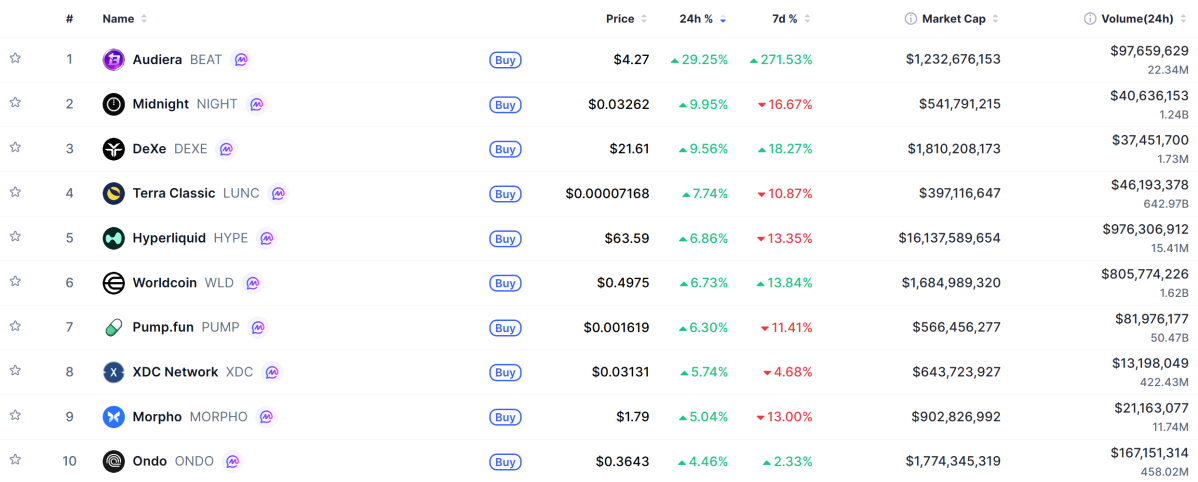This screenshot has width=1198, height=482.
Task: Sort table by Market Cap column
Action: click(960, 18)
